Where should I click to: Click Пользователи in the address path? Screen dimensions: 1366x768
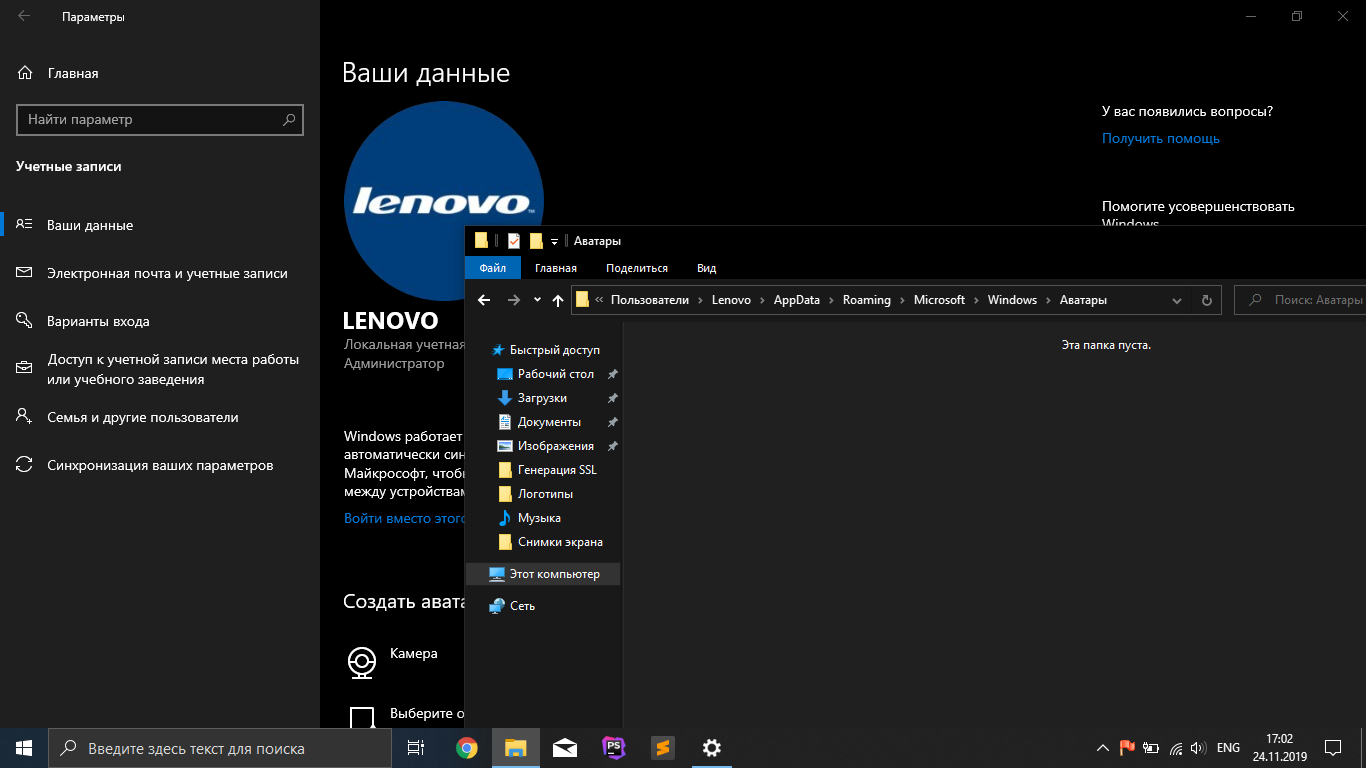(650, 300)
